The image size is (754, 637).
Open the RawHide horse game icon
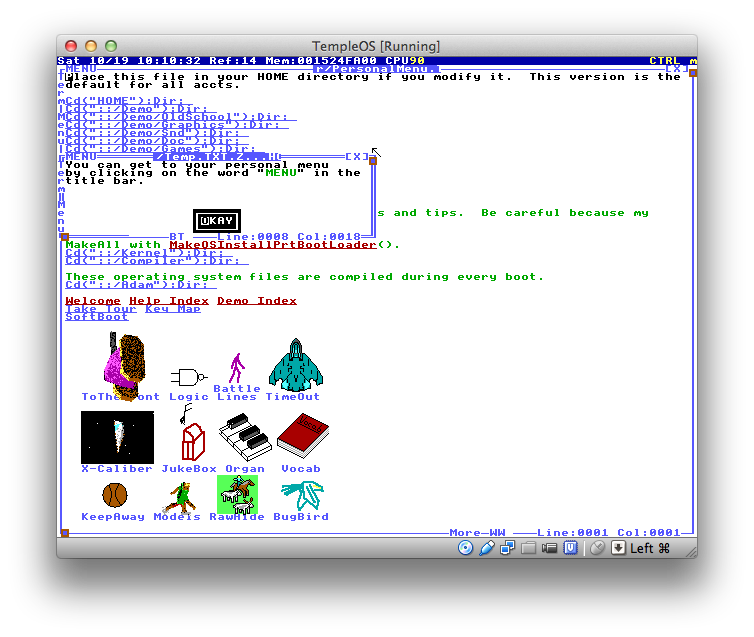coord(237,494)
